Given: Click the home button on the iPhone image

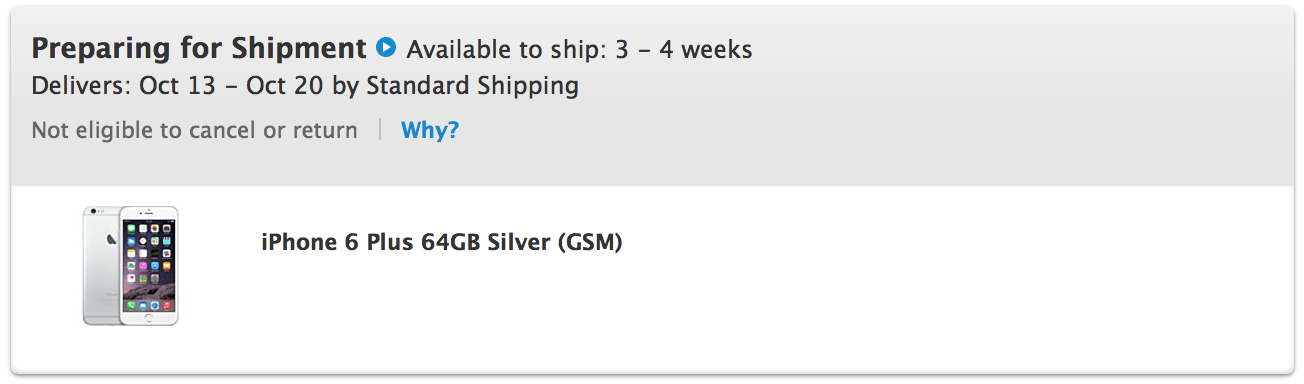Looking at the screenshot, I should [x=149, y=316].
